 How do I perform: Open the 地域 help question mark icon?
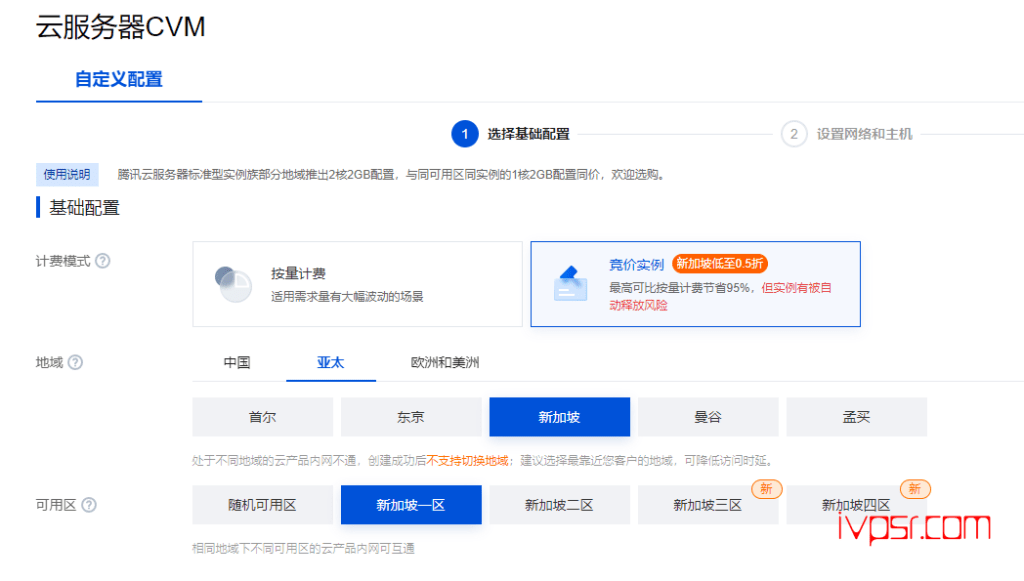(x=75, y=362)
